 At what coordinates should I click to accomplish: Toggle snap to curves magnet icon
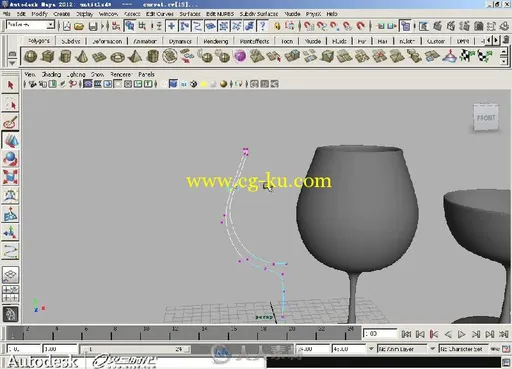click(322, 26)
